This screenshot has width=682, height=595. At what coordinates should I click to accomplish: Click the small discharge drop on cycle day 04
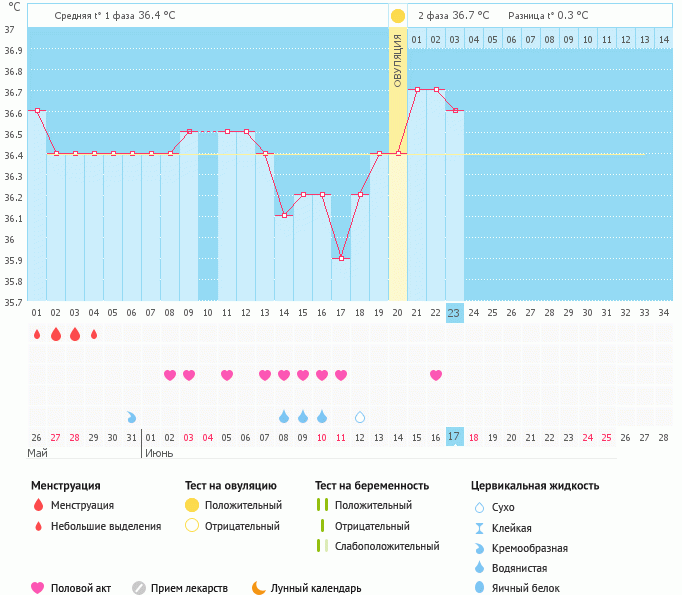point(94,334)
